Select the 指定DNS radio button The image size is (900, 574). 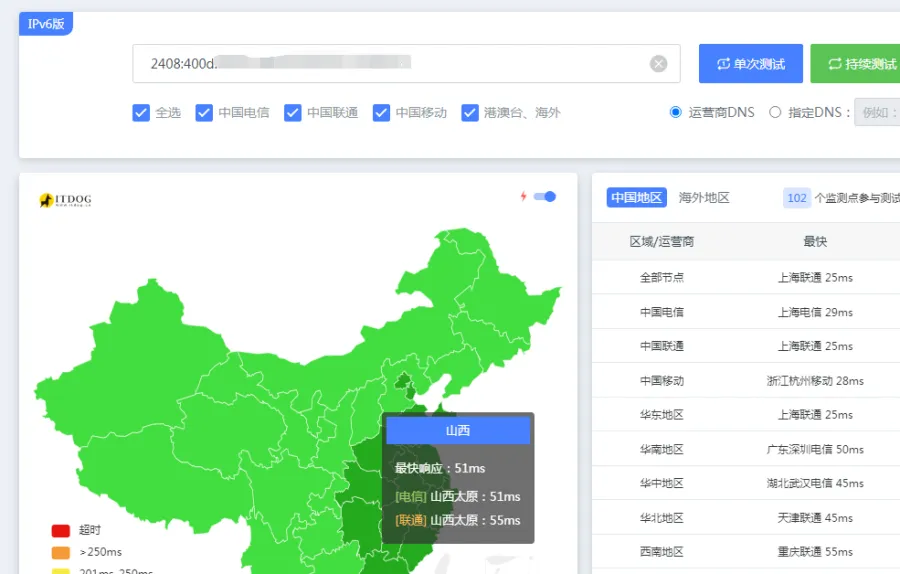click(775, 112)
